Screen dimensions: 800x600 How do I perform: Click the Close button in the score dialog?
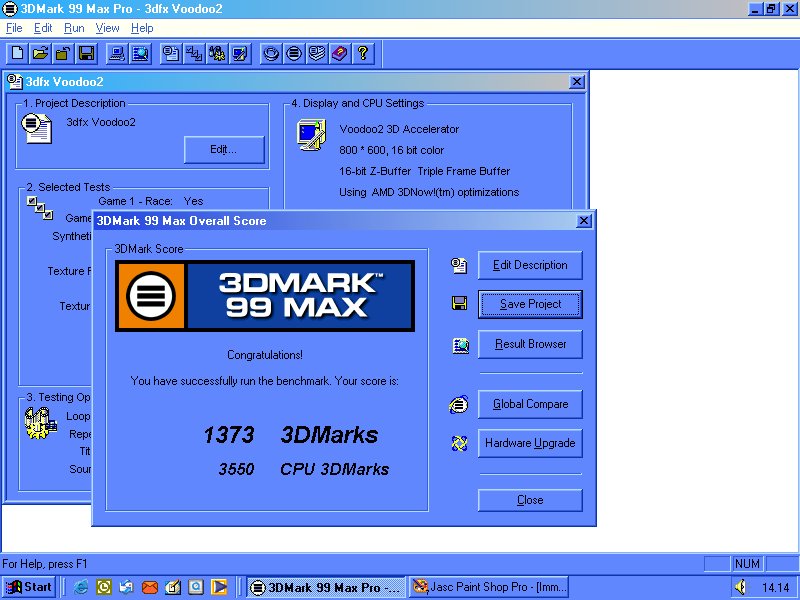[530, 500]
